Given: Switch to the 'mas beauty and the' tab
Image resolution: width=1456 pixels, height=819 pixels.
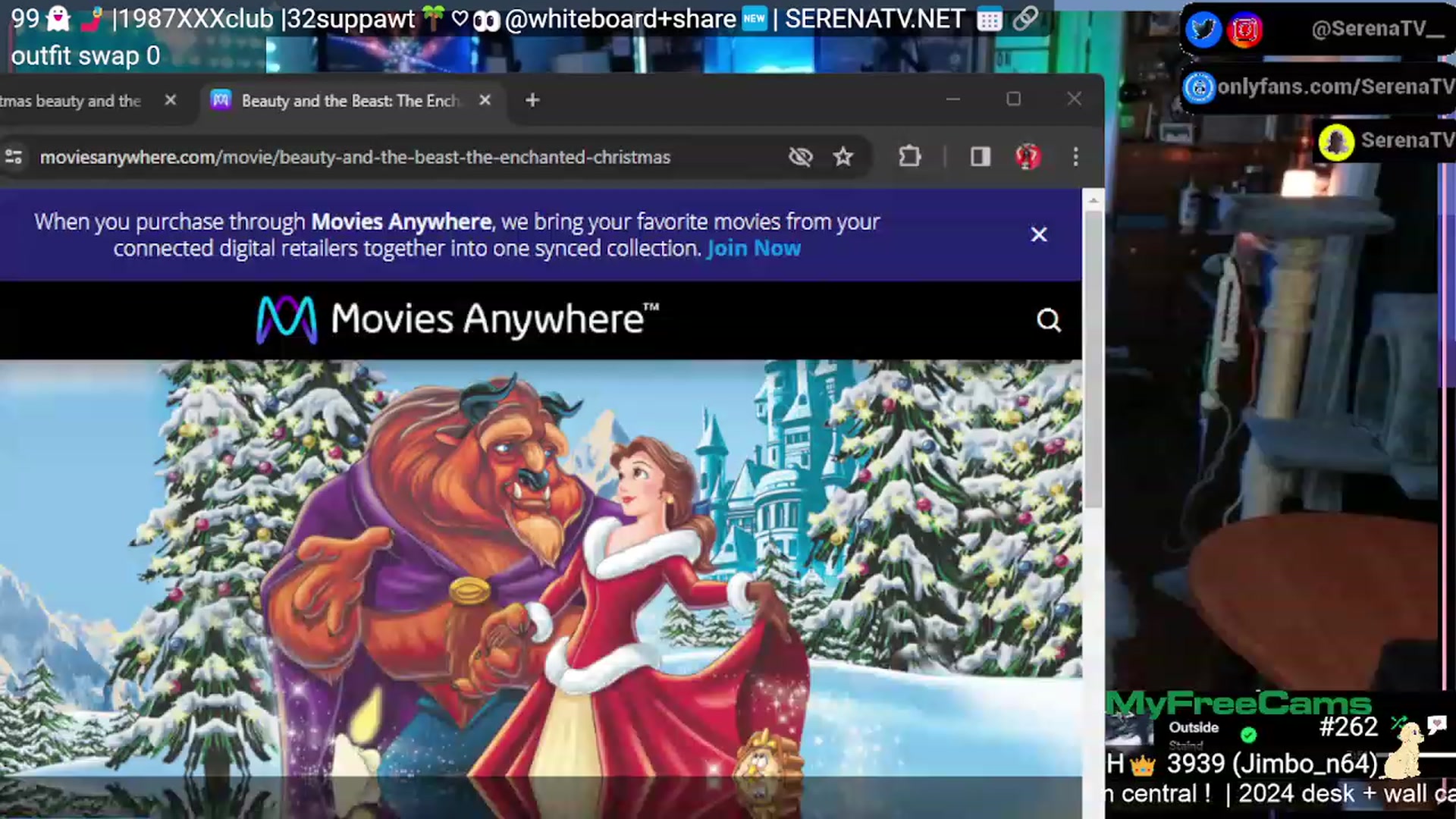Looking at the screenshot, I should pos(72,101).
